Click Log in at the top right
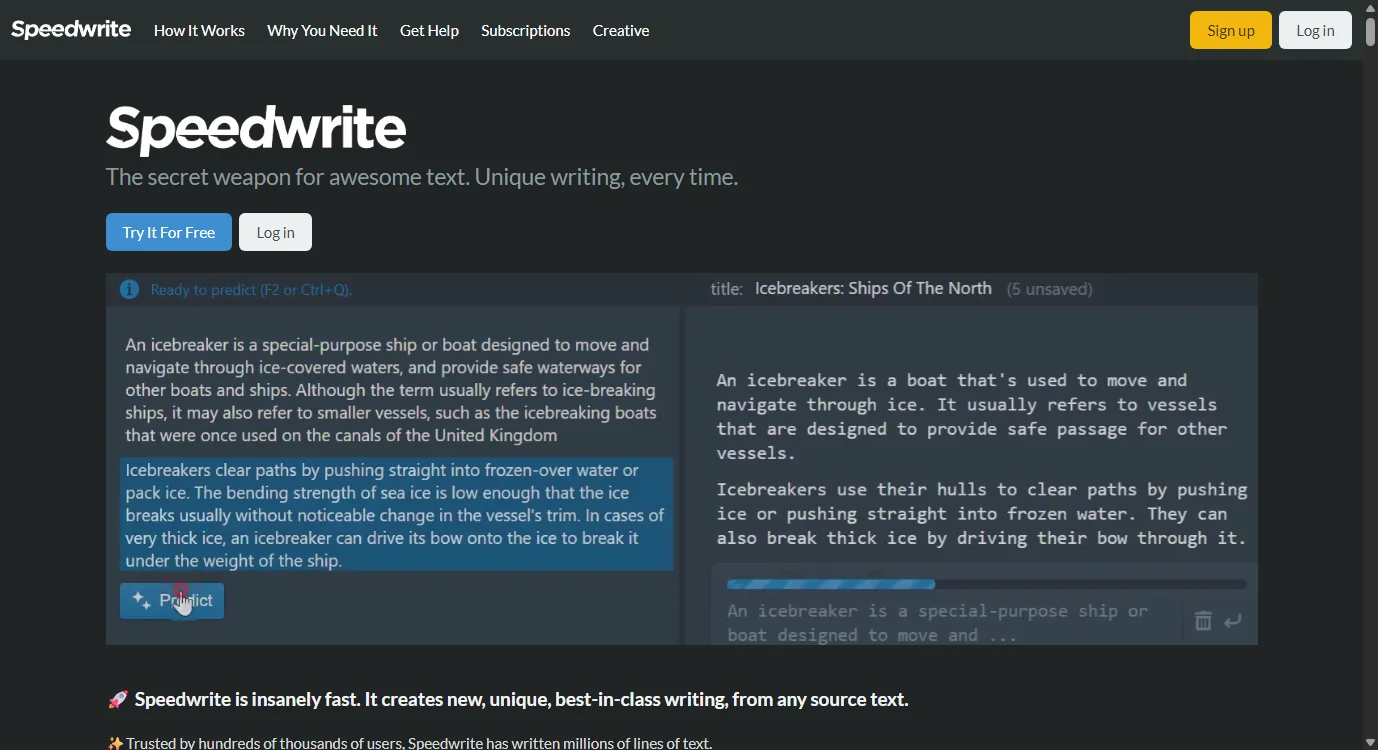The image size is (1378, 750). tap(1315, 30)
